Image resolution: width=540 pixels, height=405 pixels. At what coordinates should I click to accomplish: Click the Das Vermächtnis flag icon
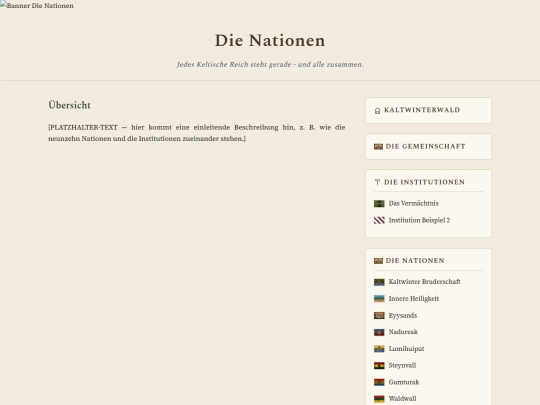point(379,204)
